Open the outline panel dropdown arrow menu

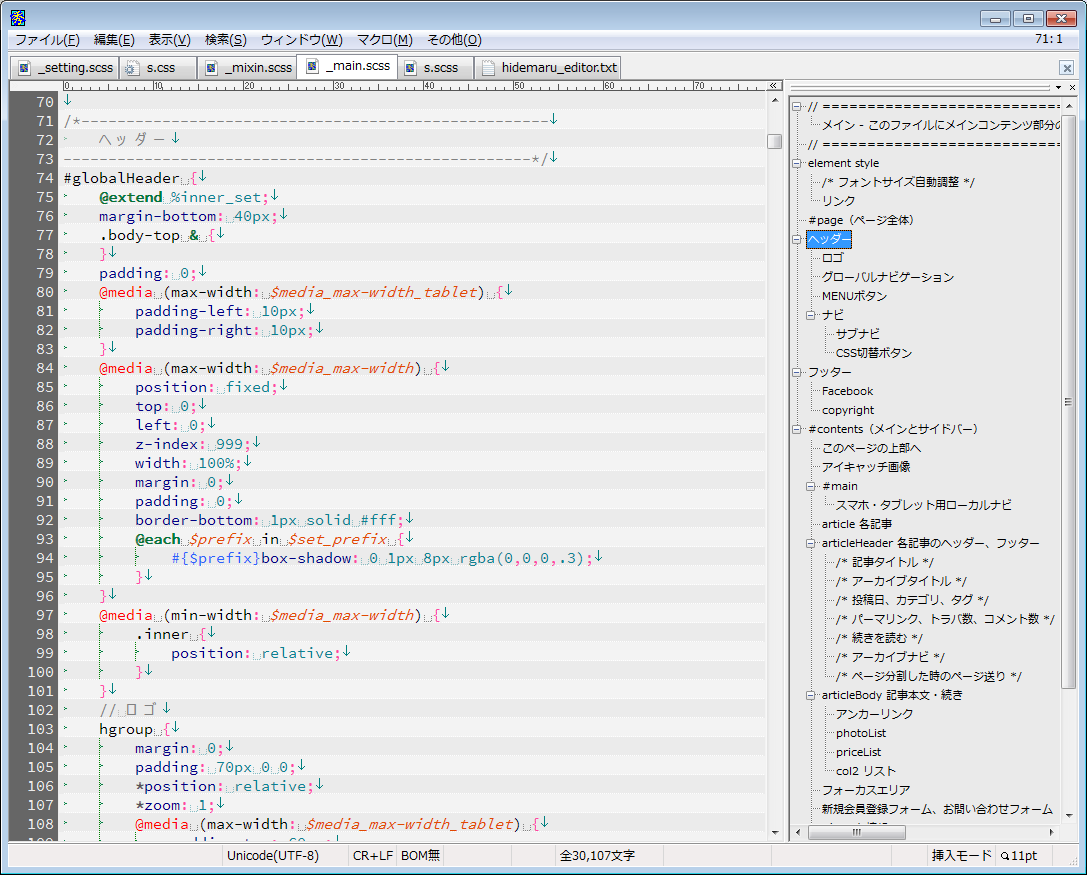(x=1058, y=88)
